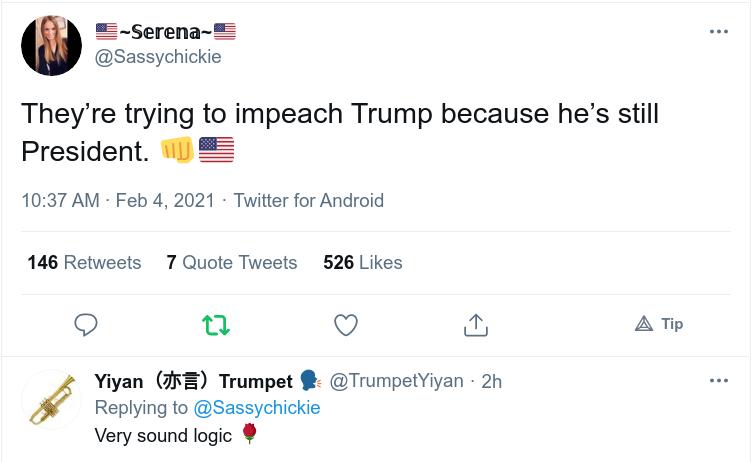This screenshot has width=755, height=462.
Task: Open Serena's profile picture
Action: point(52,45)
